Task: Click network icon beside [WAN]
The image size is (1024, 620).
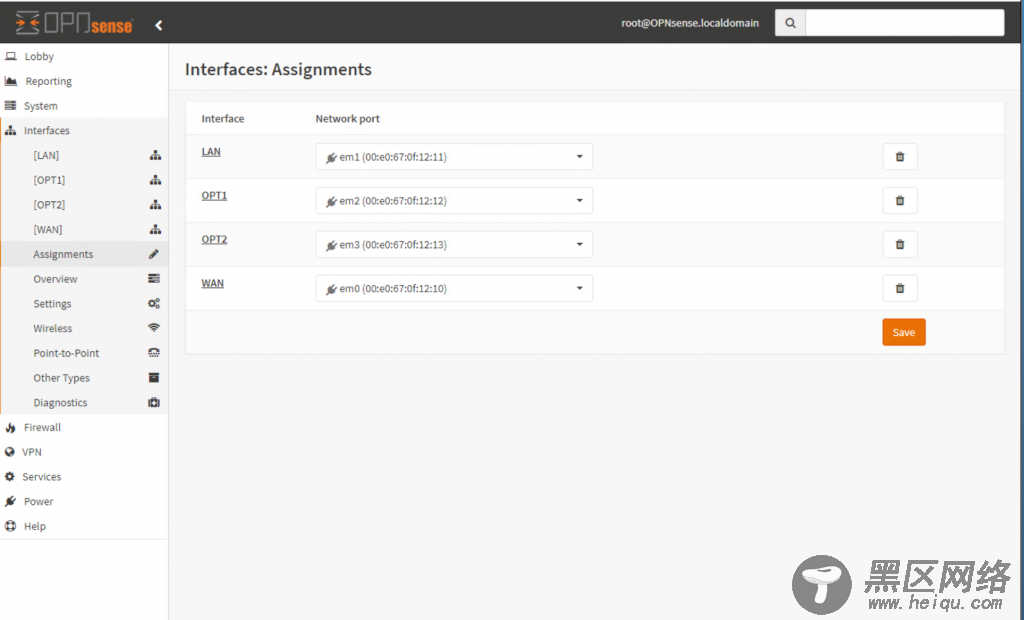Action: pyautogui.click(x=155, y=230)
